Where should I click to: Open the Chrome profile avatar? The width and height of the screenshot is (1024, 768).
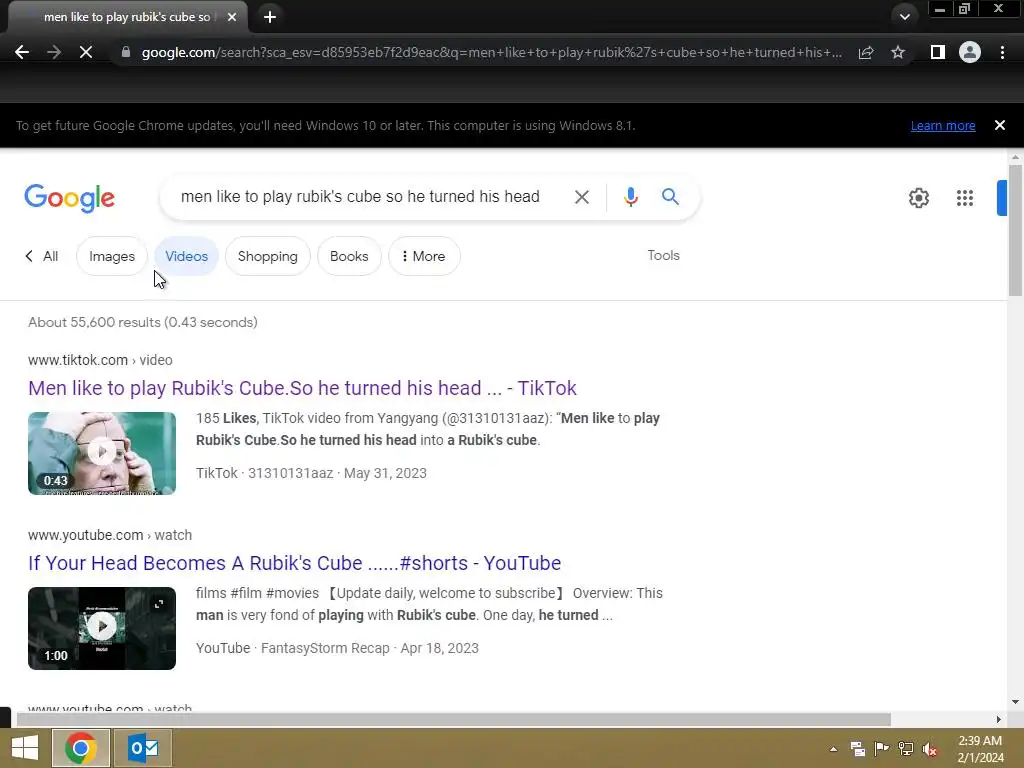click(970, 52)
